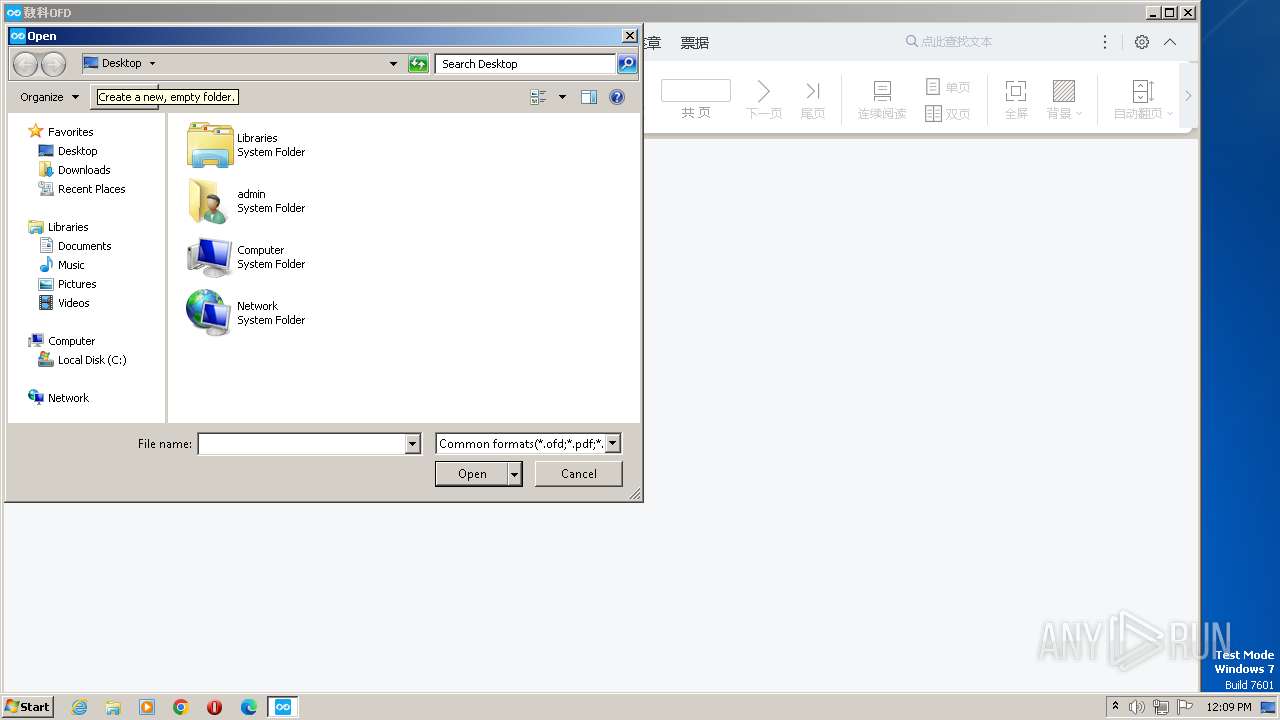Open Internet Explorer from taskbar
This screenshot has height=720, width=1280.
[x=79, y=707]
